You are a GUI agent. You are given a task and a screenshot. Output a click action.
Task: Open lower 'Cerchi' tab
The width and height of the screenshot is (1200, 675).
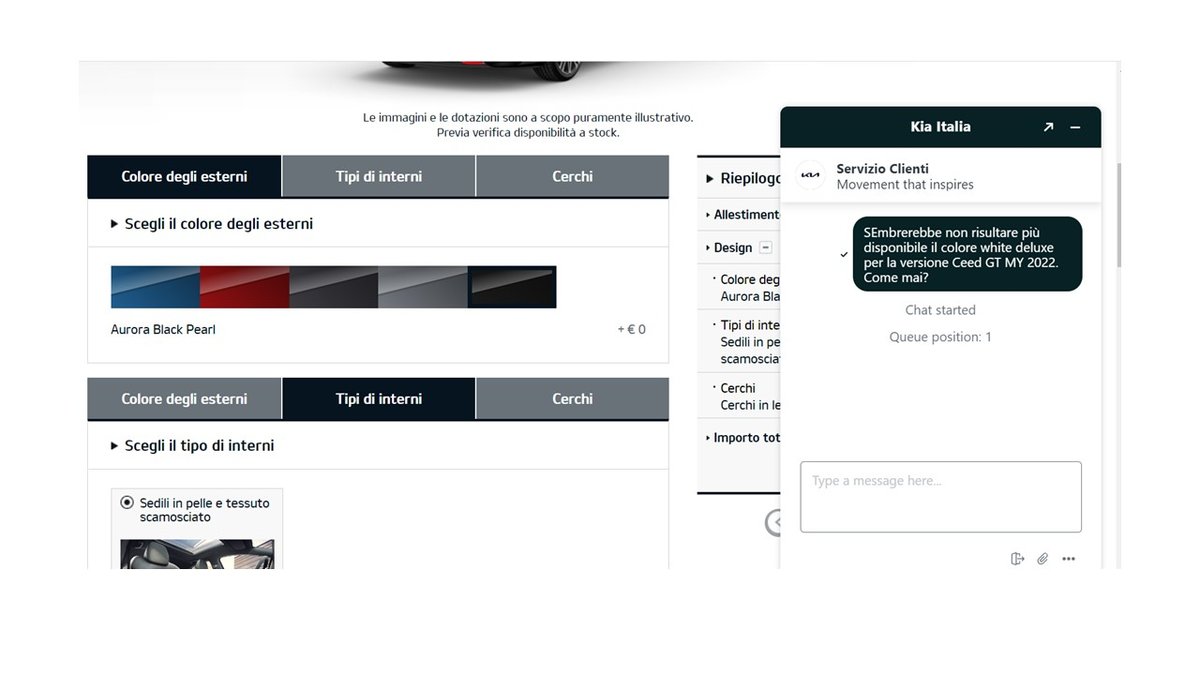(573, 399)
